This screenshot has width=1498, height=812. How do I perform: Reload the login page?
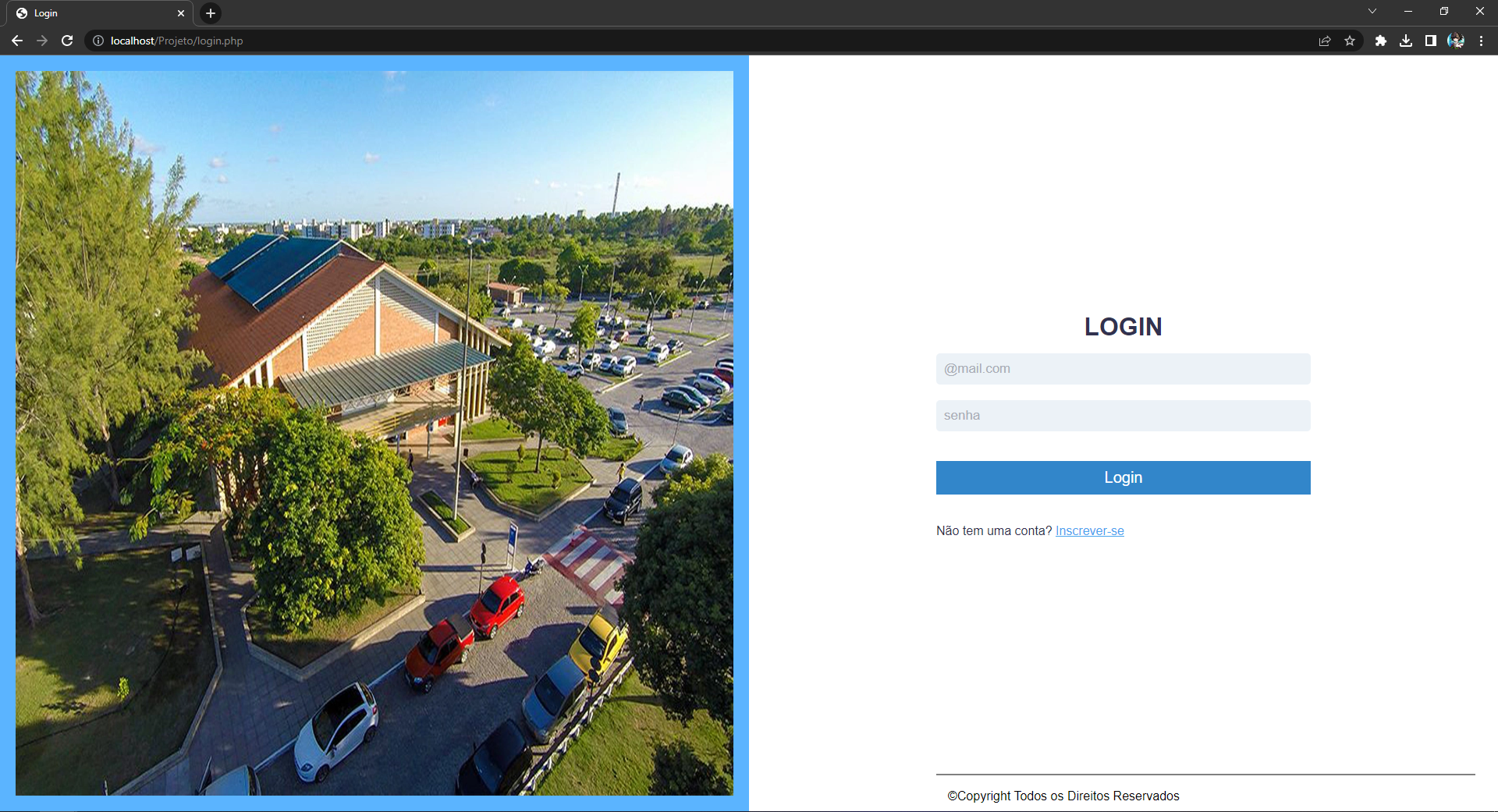[x=67, y=41]
